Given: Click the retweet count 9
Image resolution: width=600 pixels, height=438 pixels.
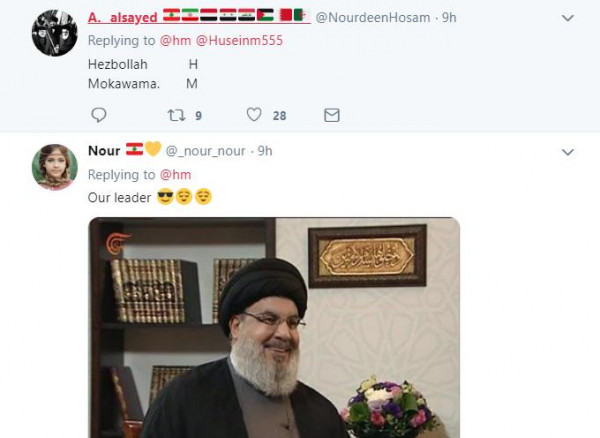Looking at the screenshot, I should tap(198, 116).
